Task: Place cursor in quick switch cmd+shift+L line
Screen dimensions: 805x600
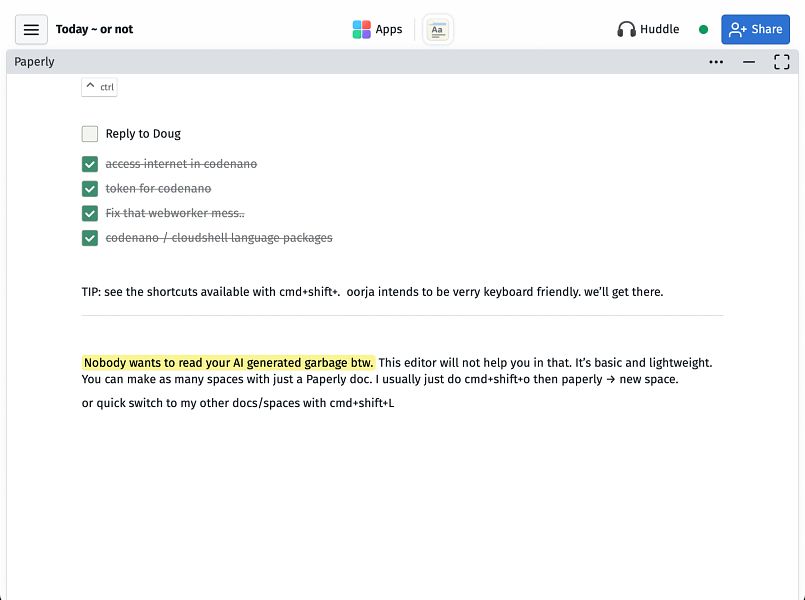Action: coord(238,403)
